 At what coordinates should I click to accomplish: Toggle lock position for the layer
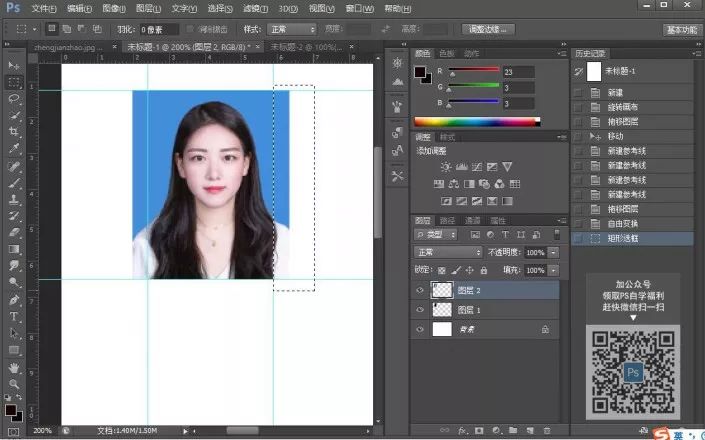tap(470, 271)
